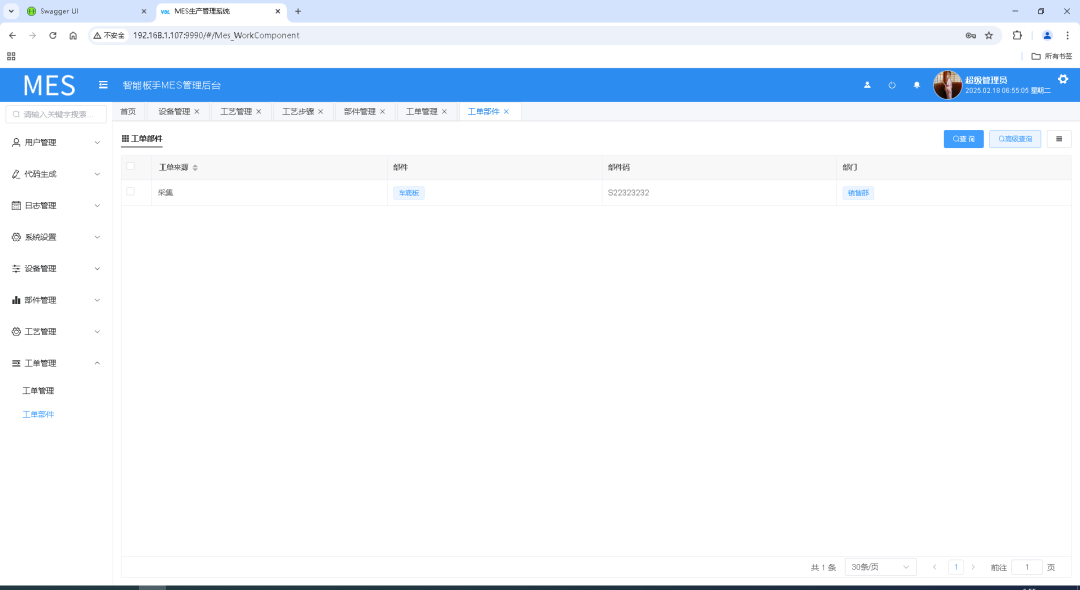
Task: Click the column list icon button beside 高级查询
Action: 1058,139
